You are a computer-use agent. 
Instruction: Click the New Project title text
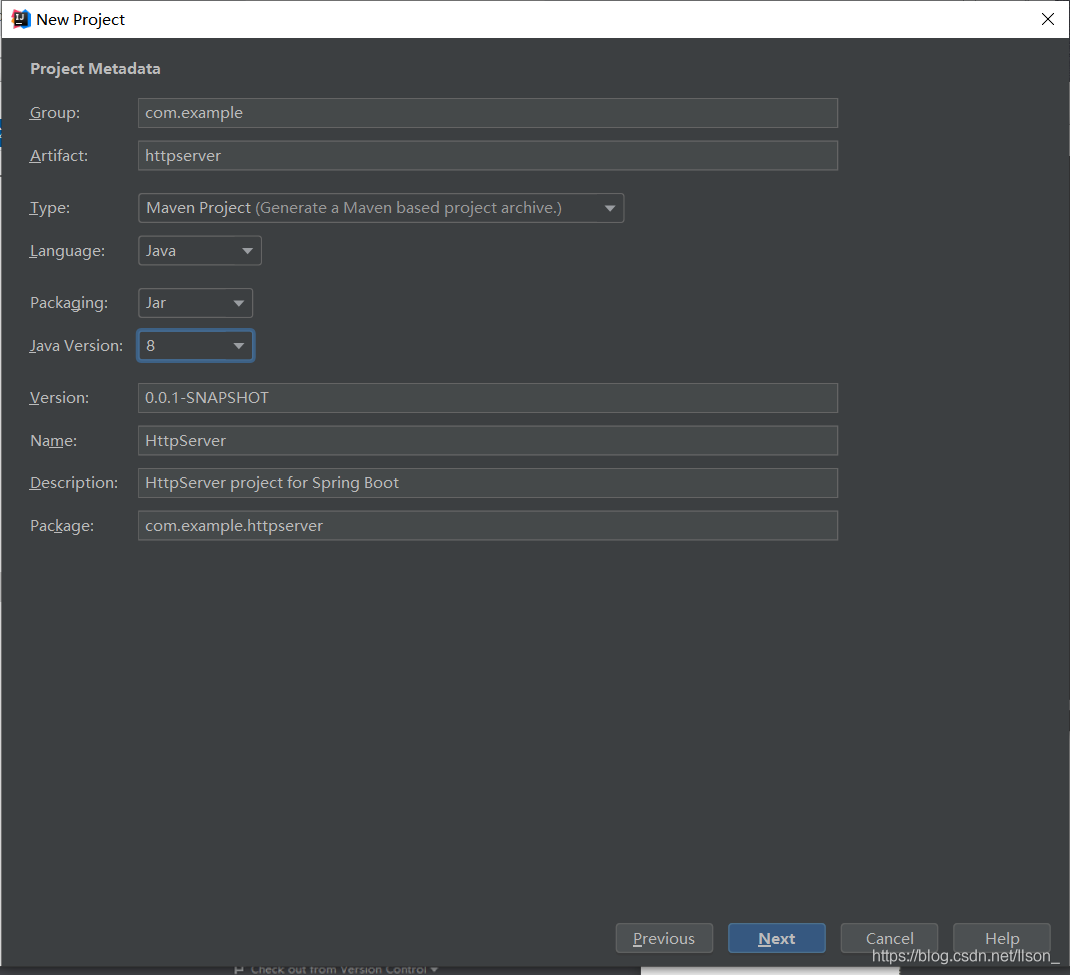[81, 19]
